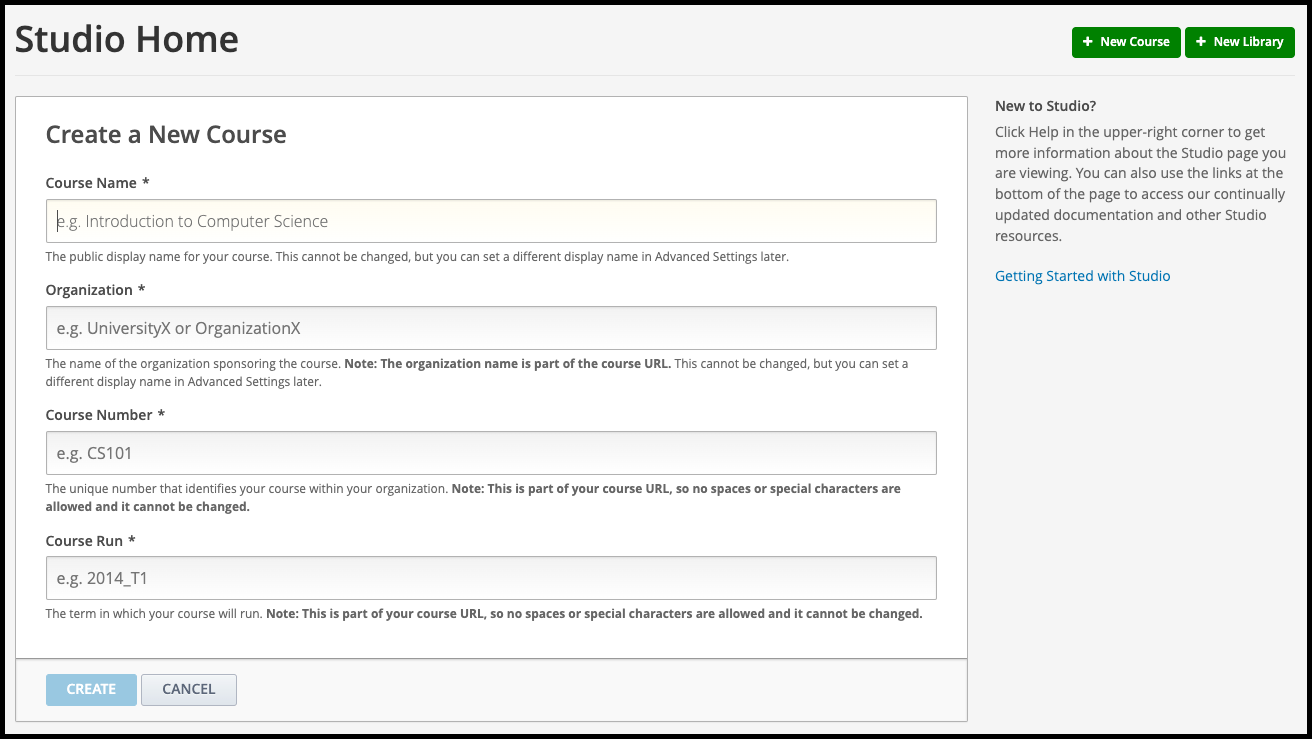Click the help text below Course Run
1312x739 pixels.
tap(483, 614)
